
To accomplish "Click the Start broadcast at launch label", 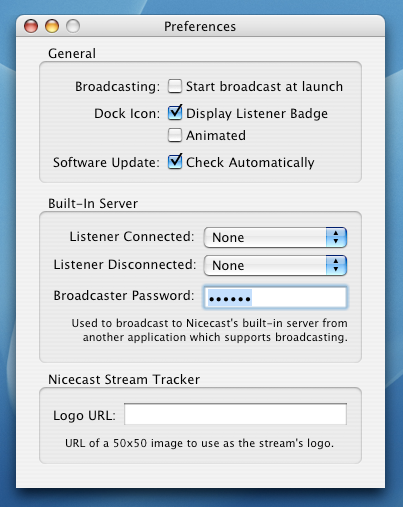I will (264, 87).
